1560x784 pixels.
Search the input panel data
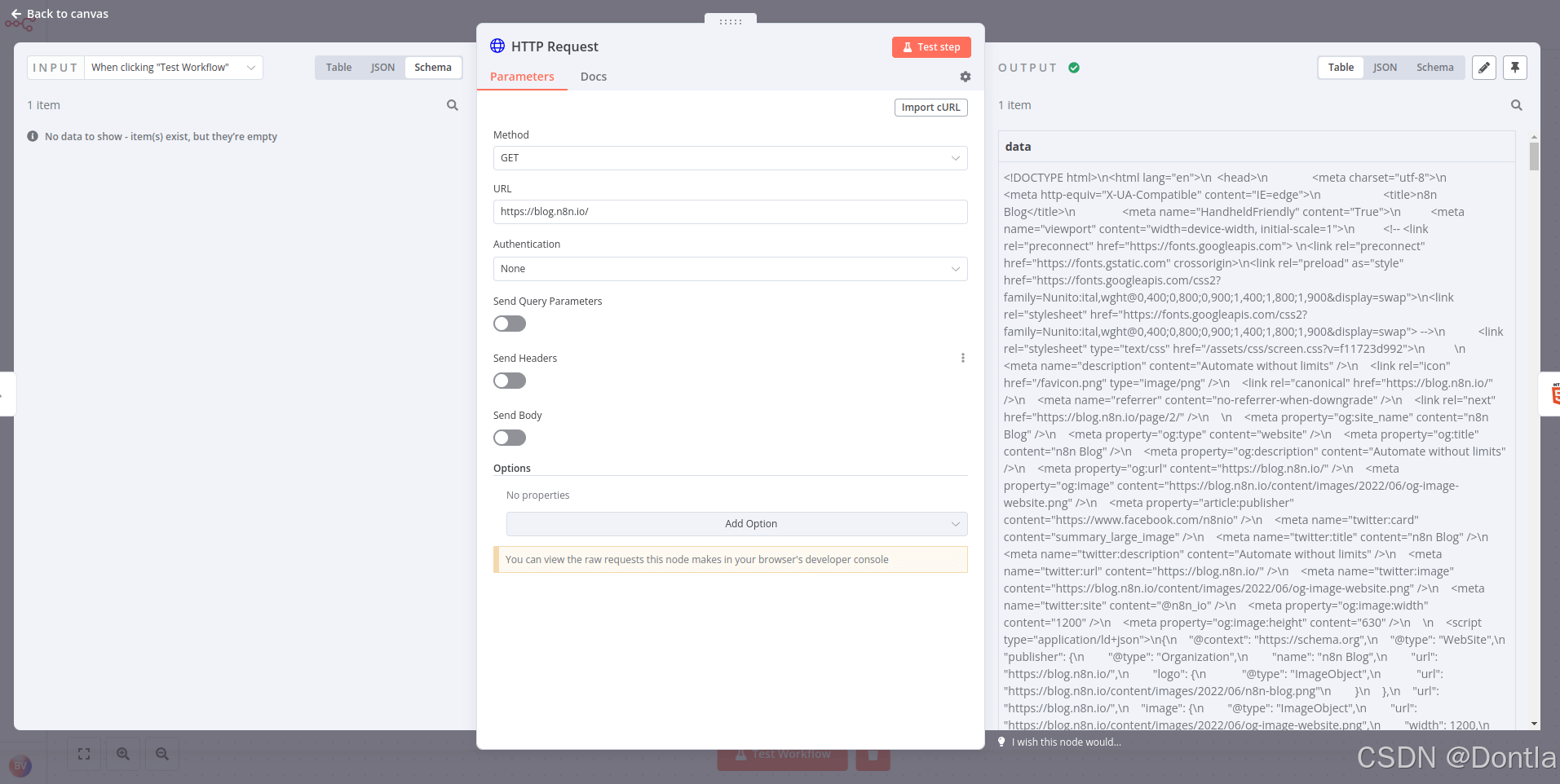pos(453,105)
